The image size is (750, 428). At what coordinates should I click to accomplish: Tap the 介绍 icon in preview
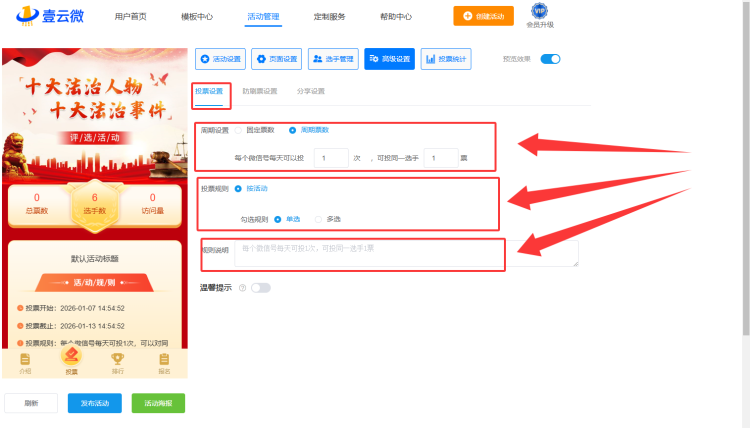[25, 360]
